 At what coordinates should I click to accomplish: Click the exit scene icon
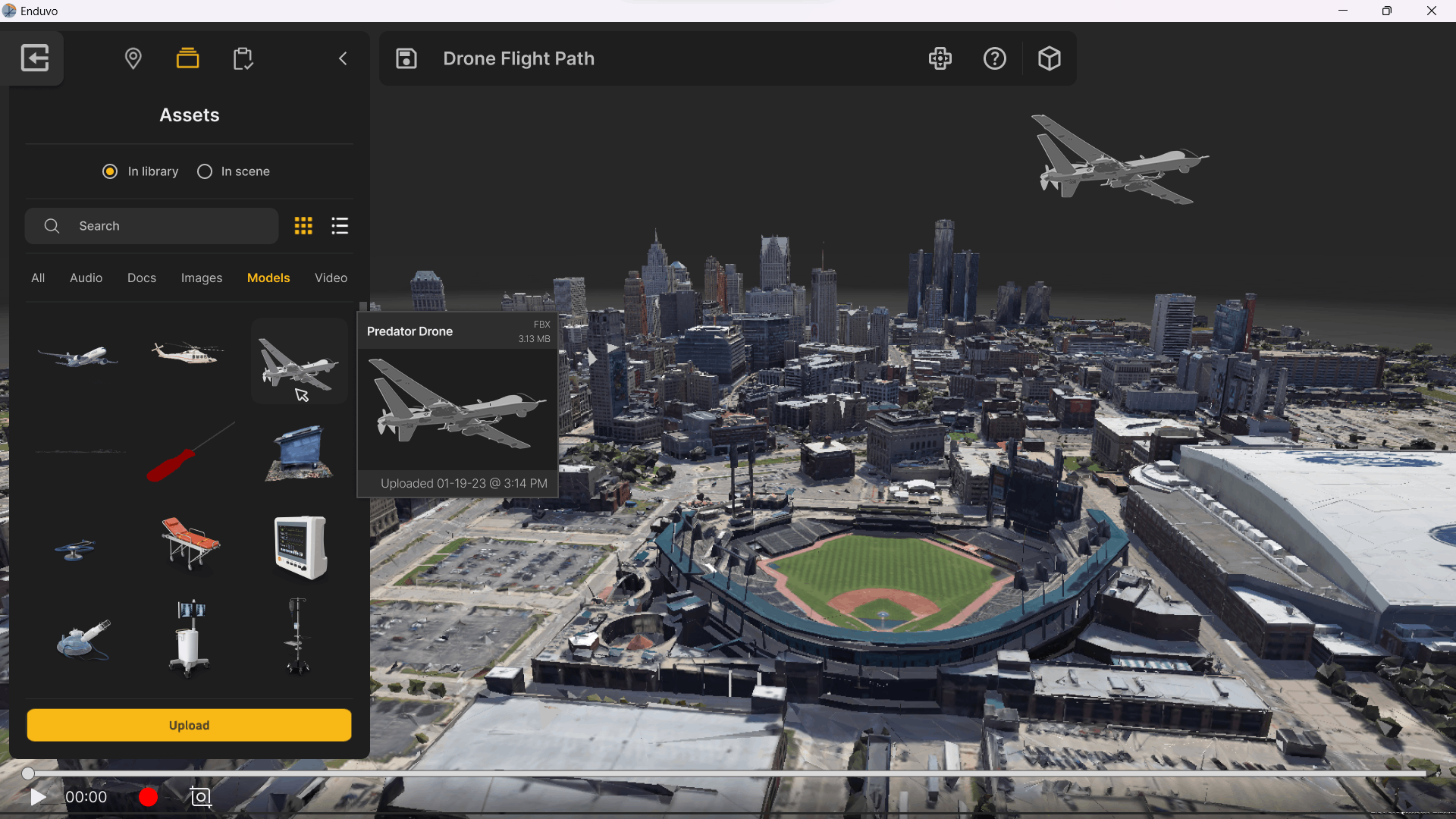pyautogui.click(x=35, y=58)
